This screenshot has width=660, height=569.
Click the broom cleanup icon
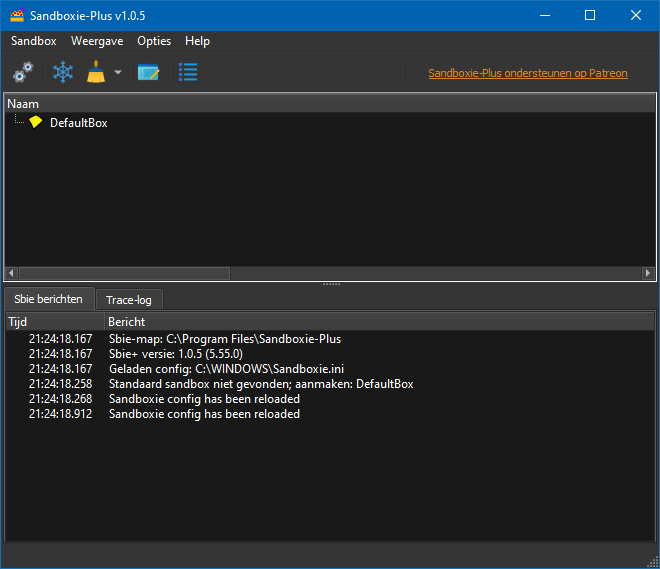[96, 72]
